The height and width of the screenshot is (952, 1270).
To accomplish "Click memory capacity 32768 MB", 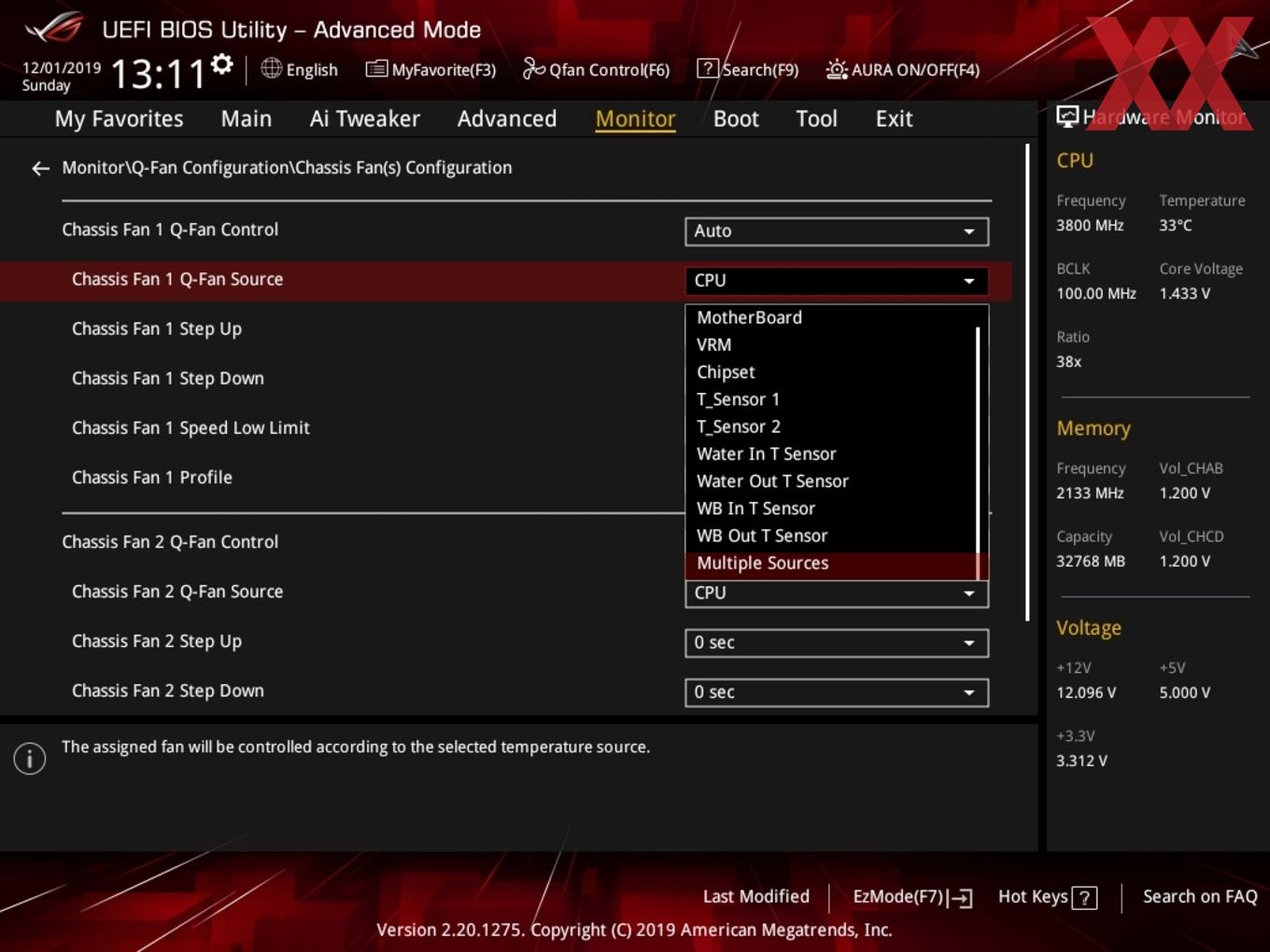I will coord(1091,562).
